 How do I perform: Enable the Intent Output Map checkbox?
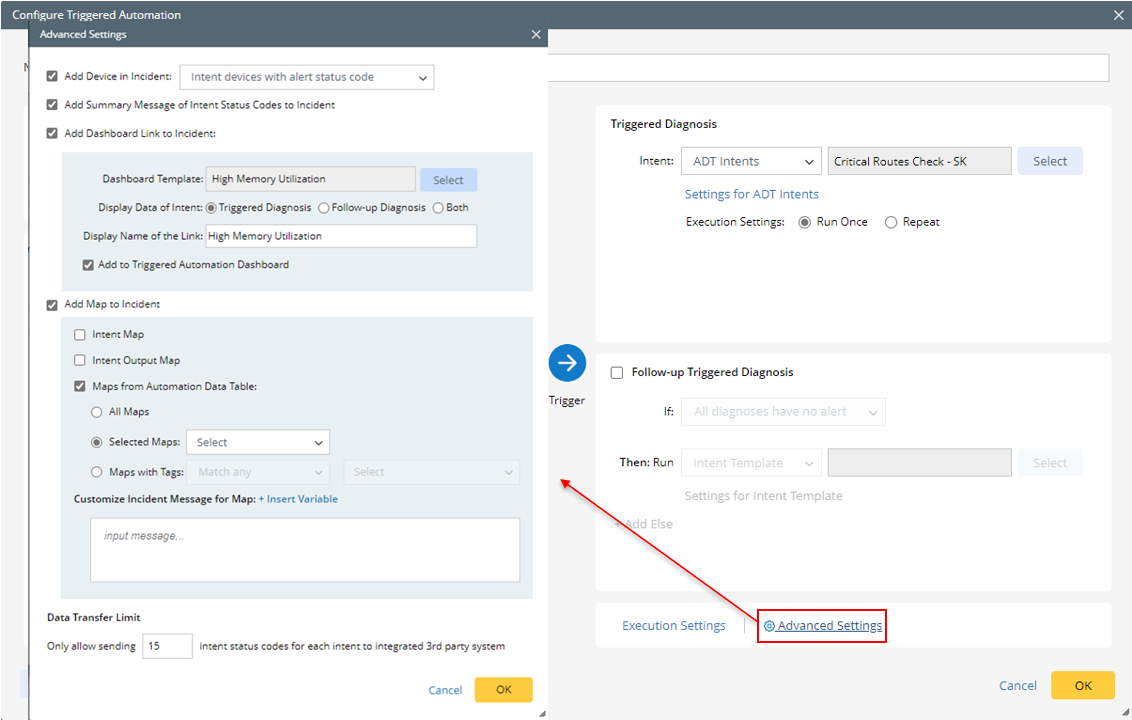point(79,360)
